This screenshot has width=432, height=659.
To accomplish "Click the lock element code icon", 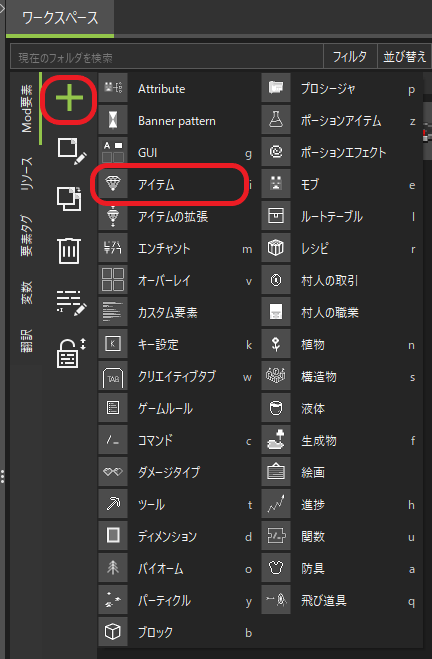I will [71, 352].
